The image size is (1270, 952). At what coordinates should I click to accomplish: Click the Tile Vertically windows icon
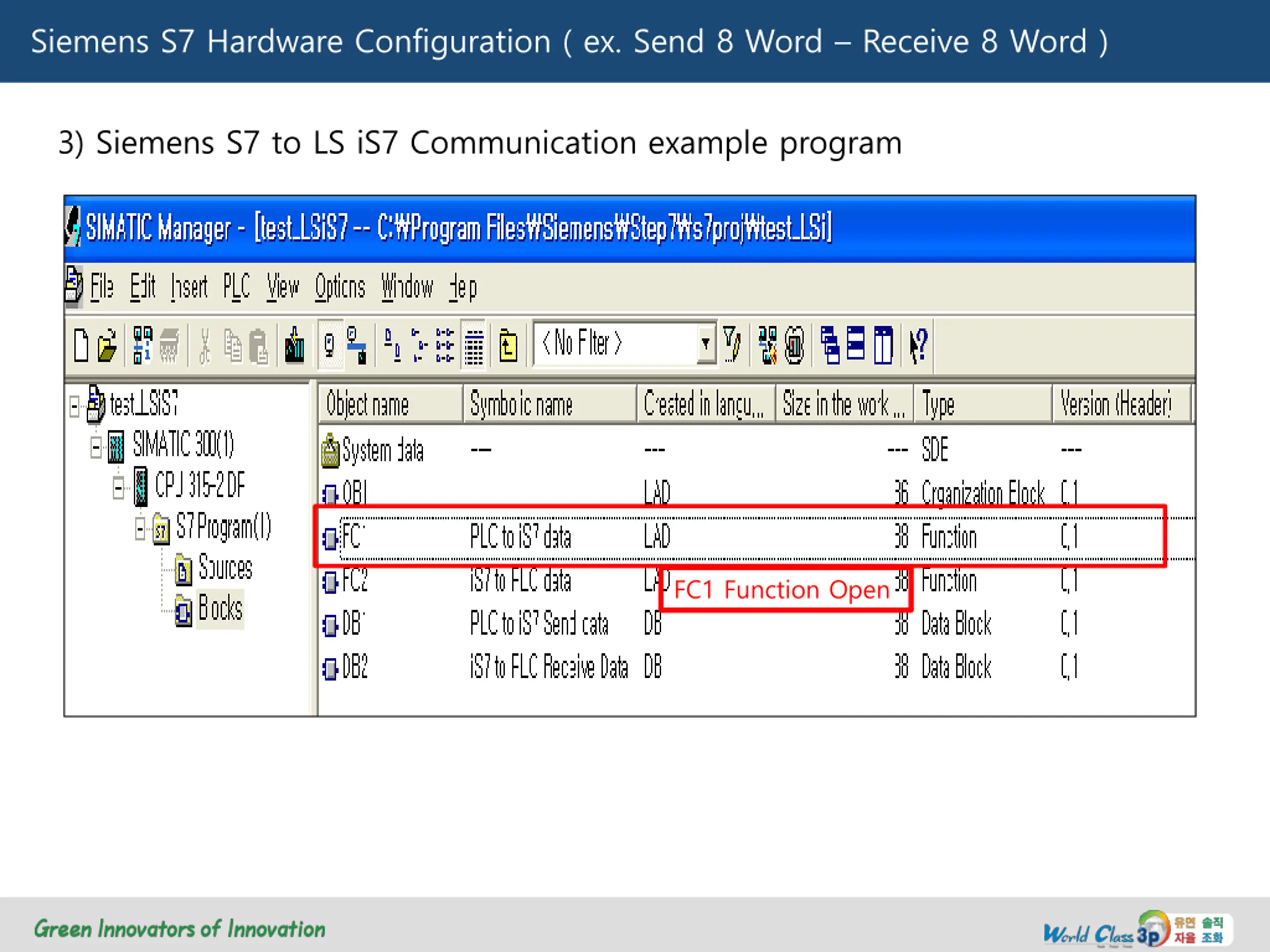pyautogui.click(x=883, y=345)
